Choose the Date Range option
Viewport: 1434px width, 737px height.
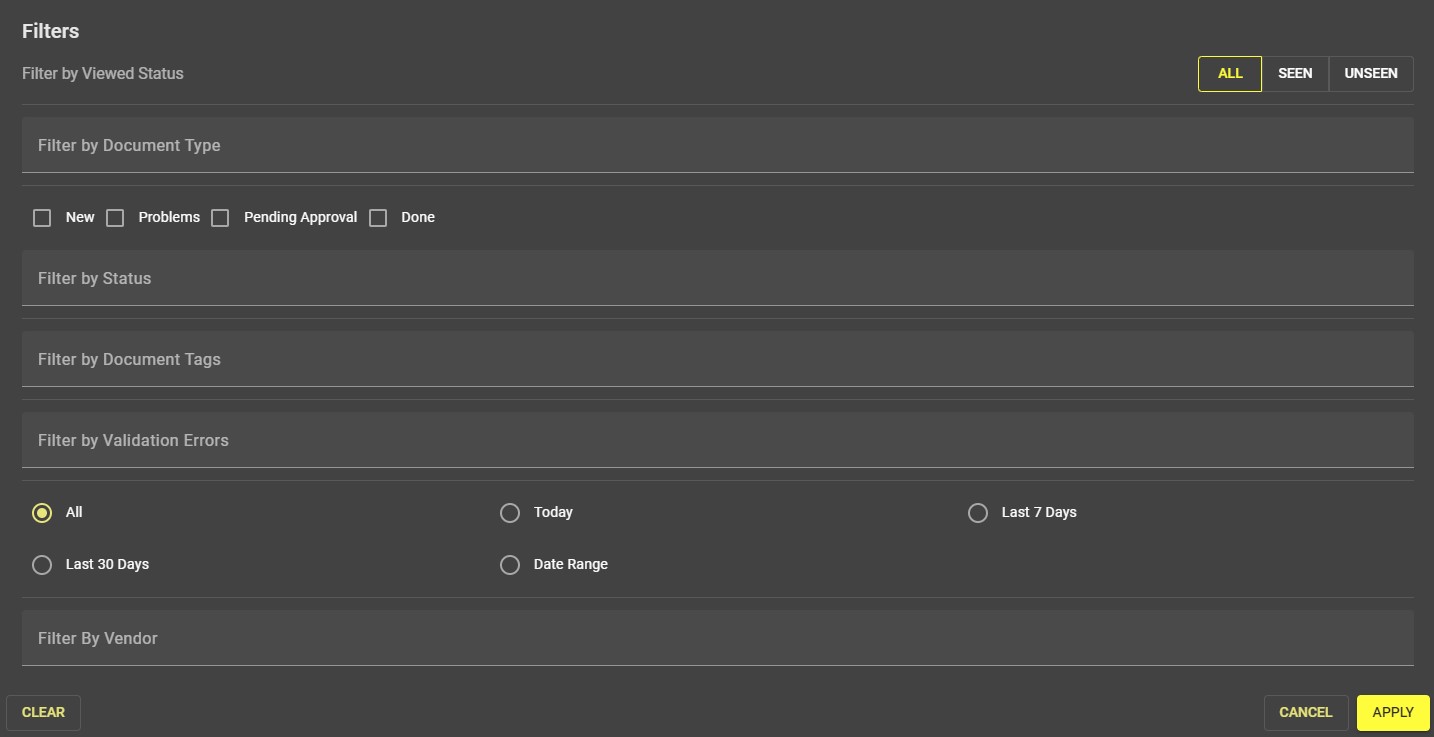coord(510,564)
